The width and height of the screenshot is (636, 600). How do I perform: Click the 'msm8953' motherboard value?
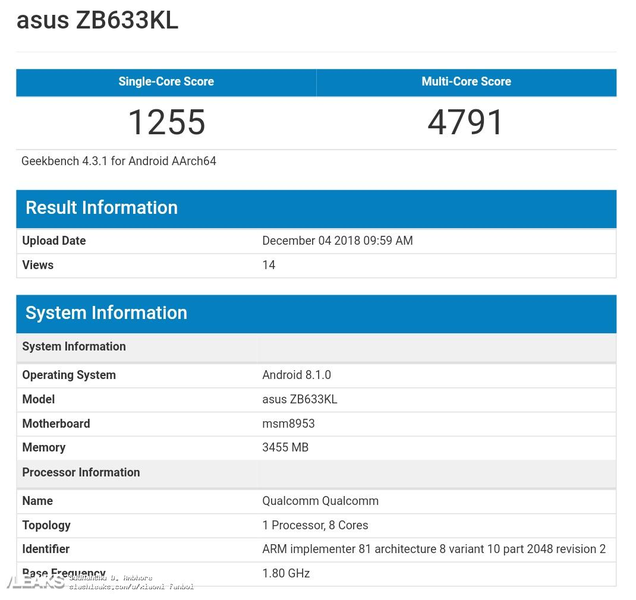288,424
